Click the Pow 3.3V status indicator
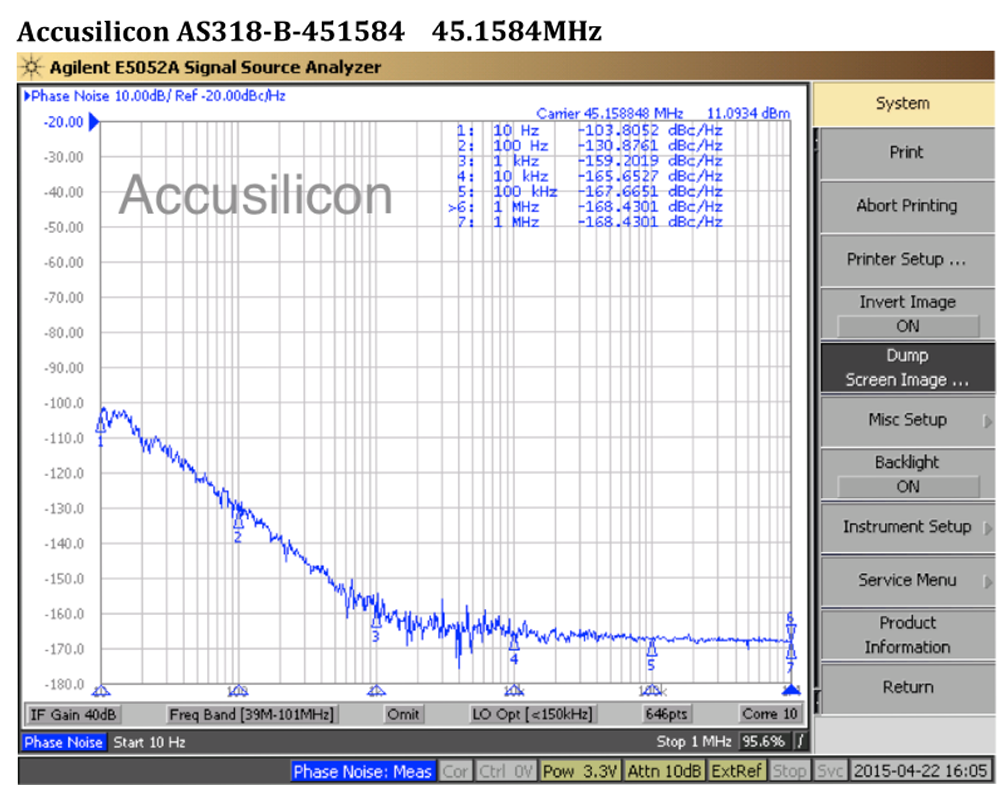 tap(580, 772)
